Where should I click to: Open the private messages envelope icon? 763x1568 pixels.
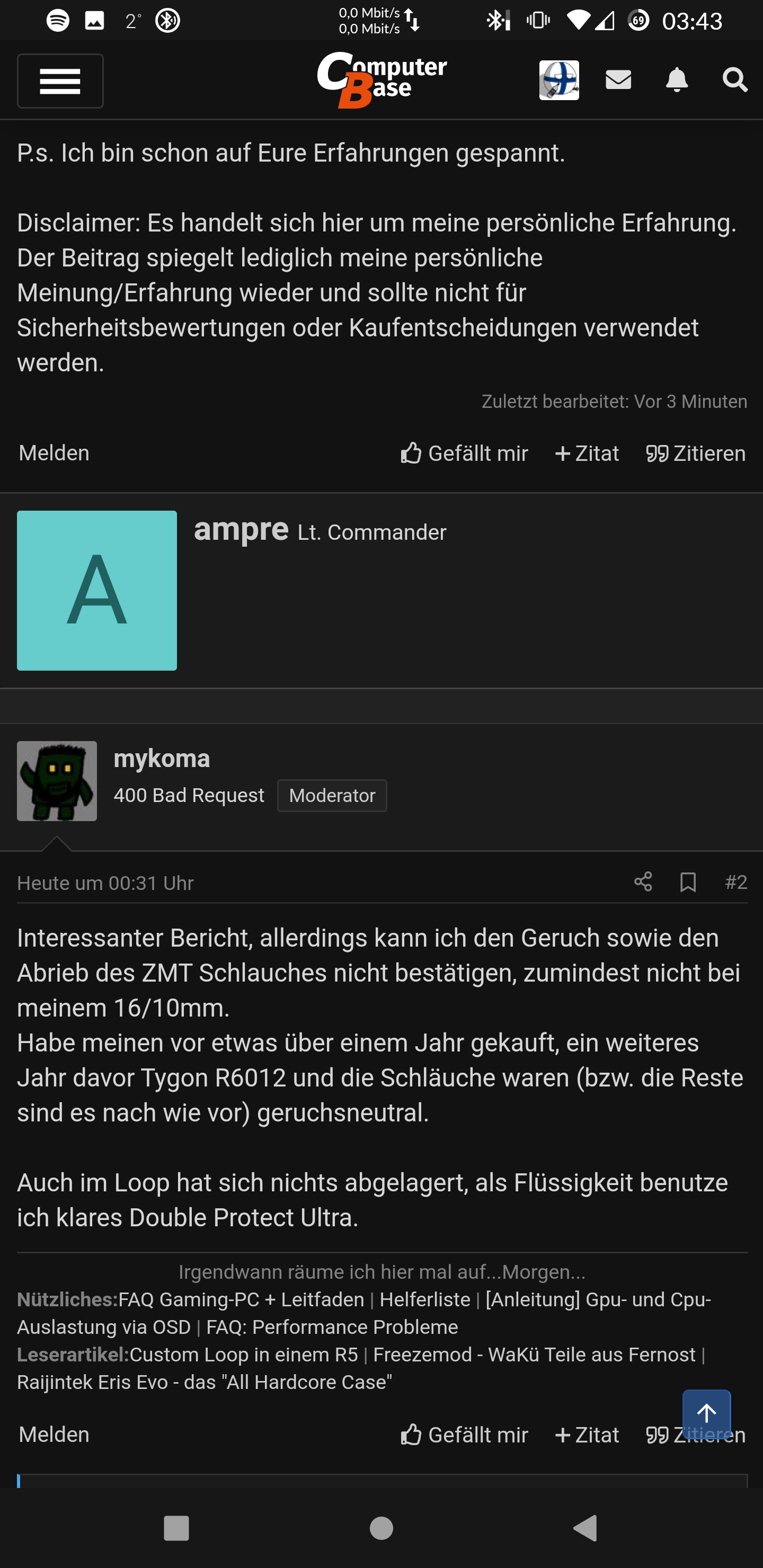click(618, 80)
